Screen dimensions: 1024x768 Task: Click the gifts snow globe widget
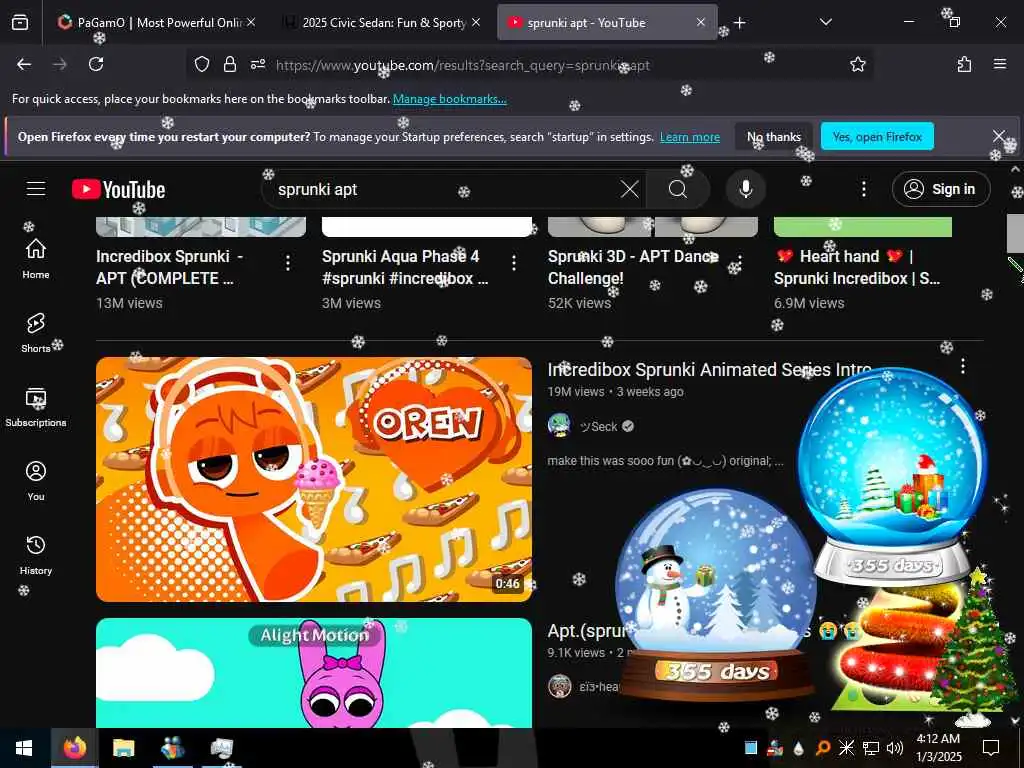click(x=892, y=476)
